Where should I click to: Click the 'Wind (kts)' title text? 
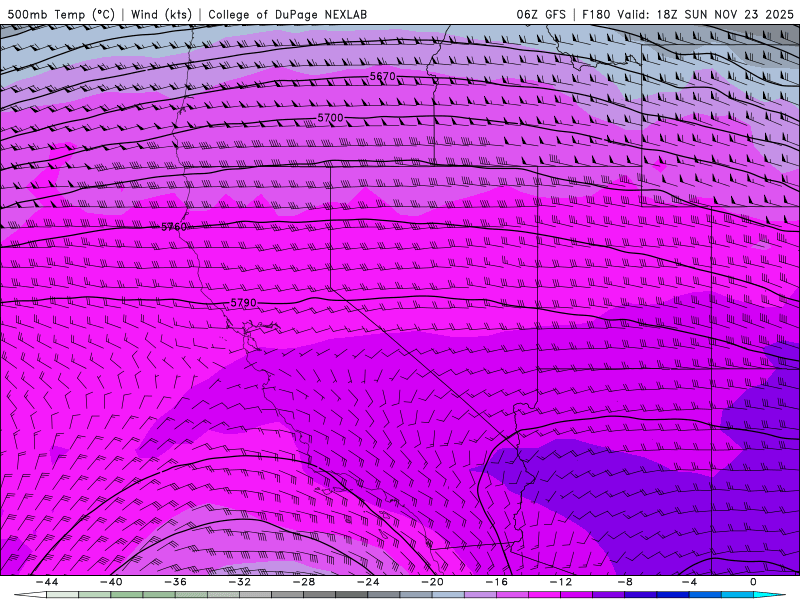(x=161, y=14)
